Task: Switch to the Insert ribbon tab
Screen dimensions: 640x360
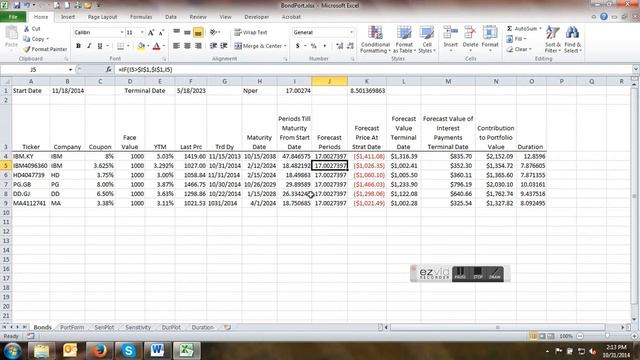Action: (x=68, y=17)
